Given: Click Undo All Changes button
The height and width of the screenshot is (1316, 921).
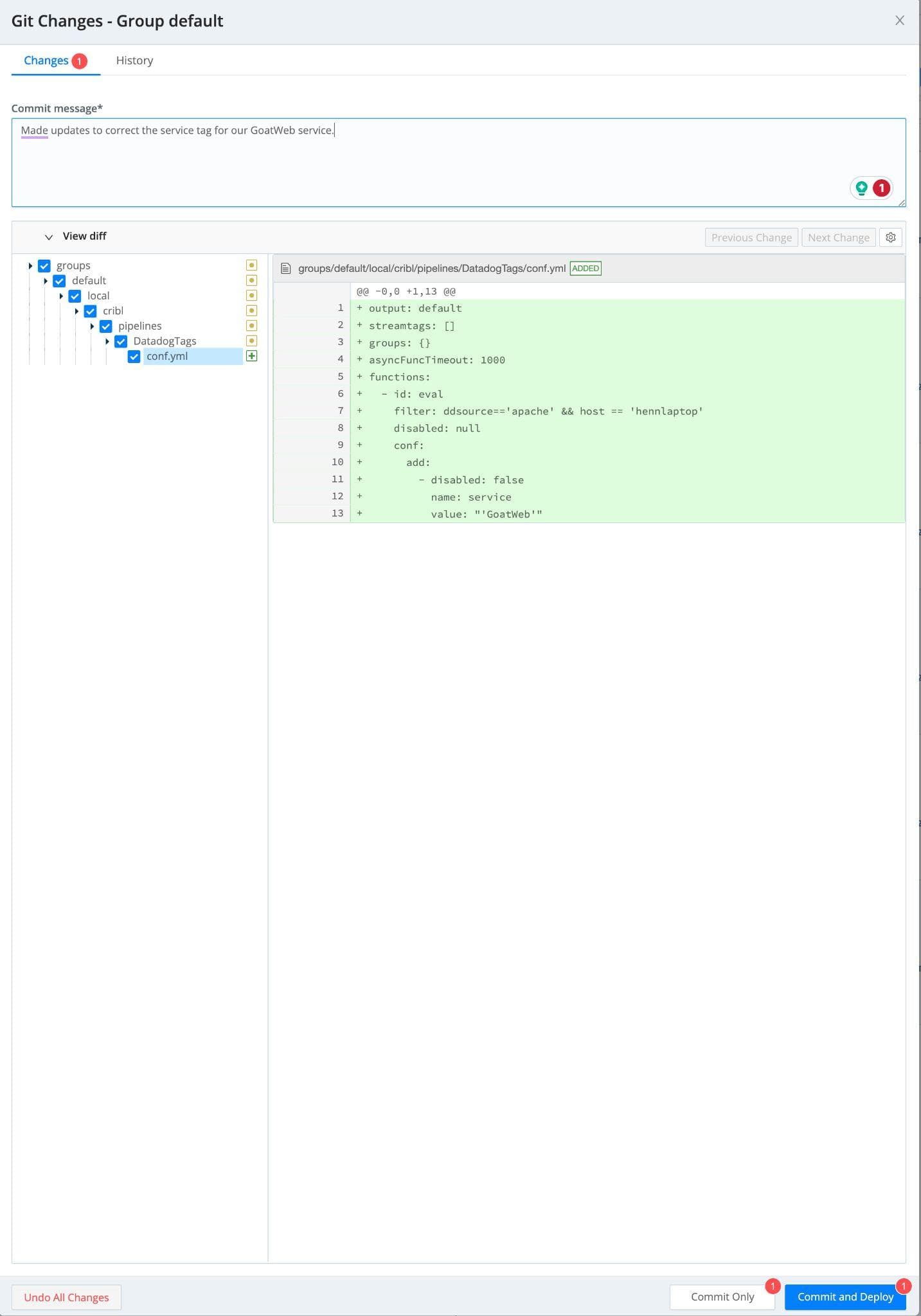Looking at the screenshot, I should 66,1297.
